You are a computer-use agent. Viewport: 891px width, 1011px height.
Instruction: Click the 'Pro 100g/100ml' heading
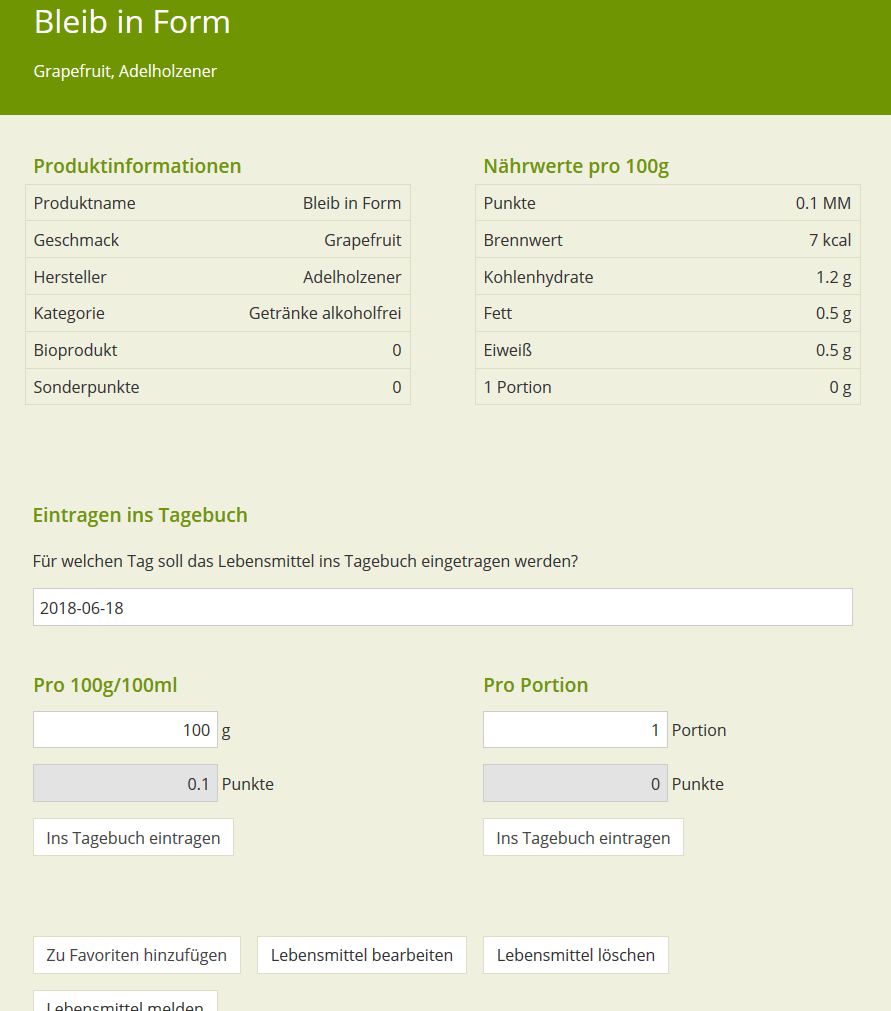pos(105,685)
